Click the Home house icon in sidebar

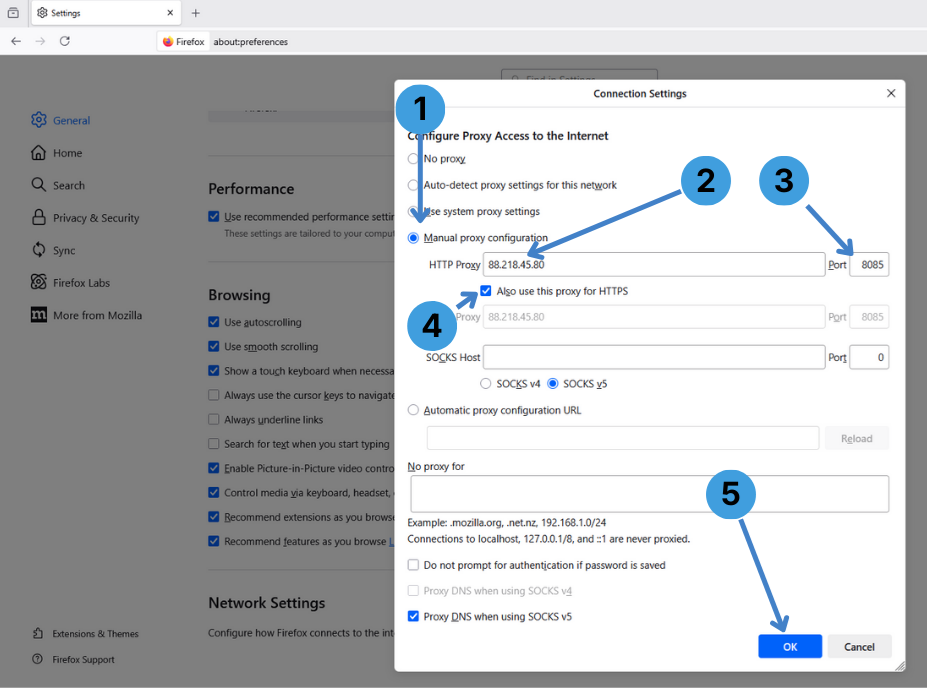click(x=38, y=153)
